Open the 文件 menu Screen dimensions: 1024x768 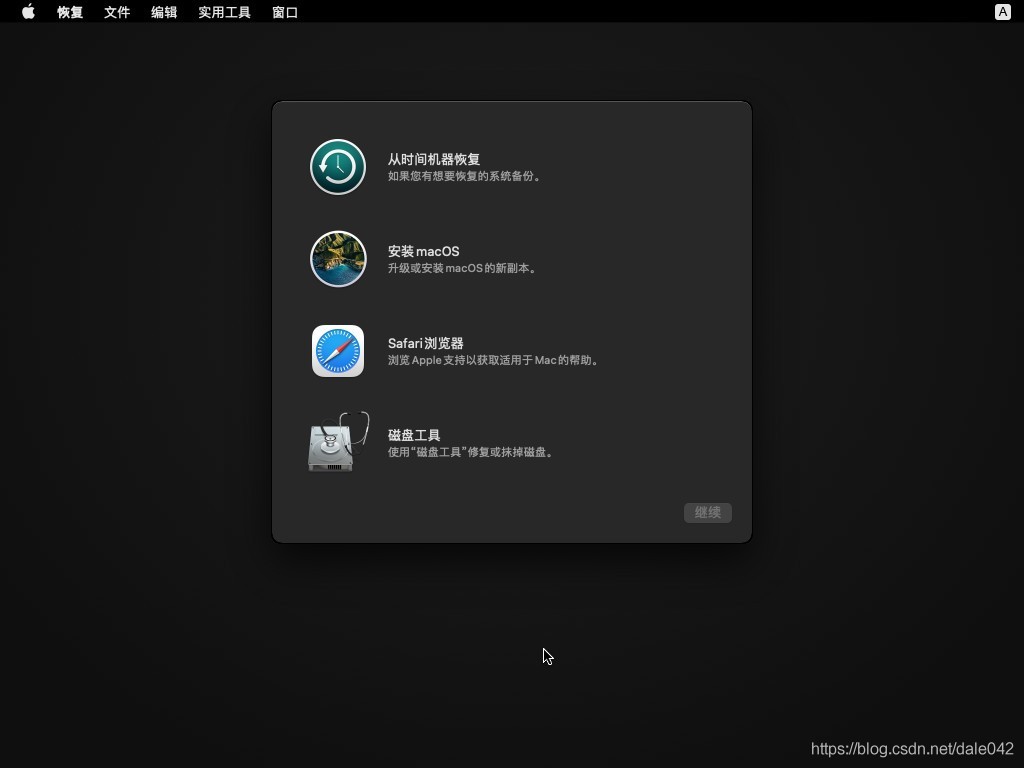117,12
